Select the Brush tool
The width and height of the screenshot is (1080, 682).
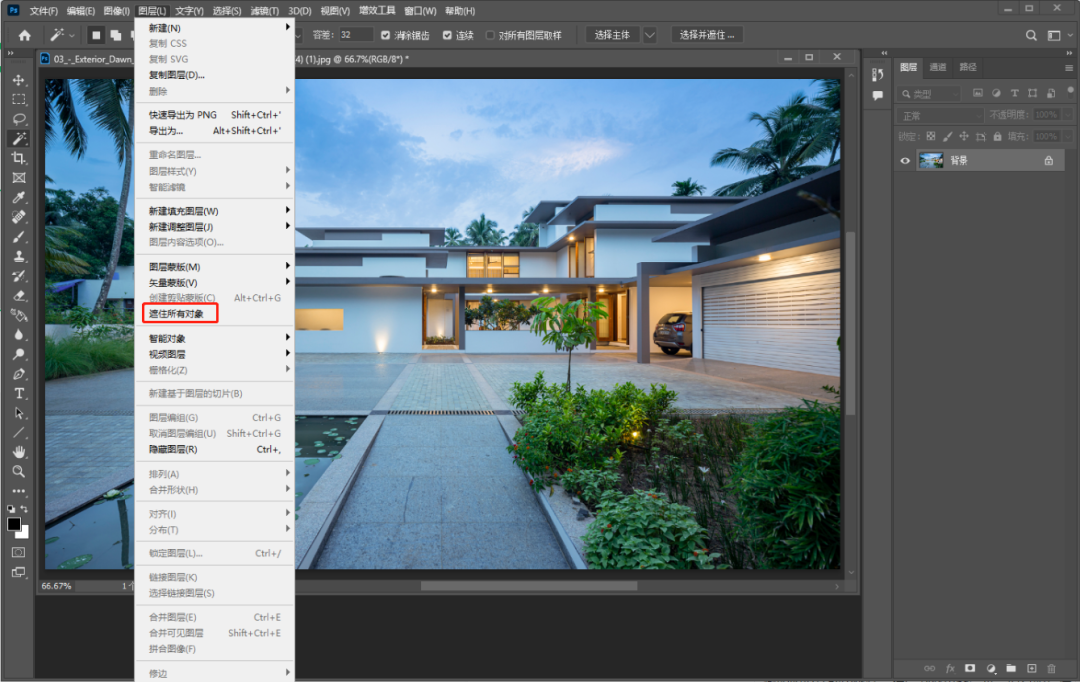point(19,236)
